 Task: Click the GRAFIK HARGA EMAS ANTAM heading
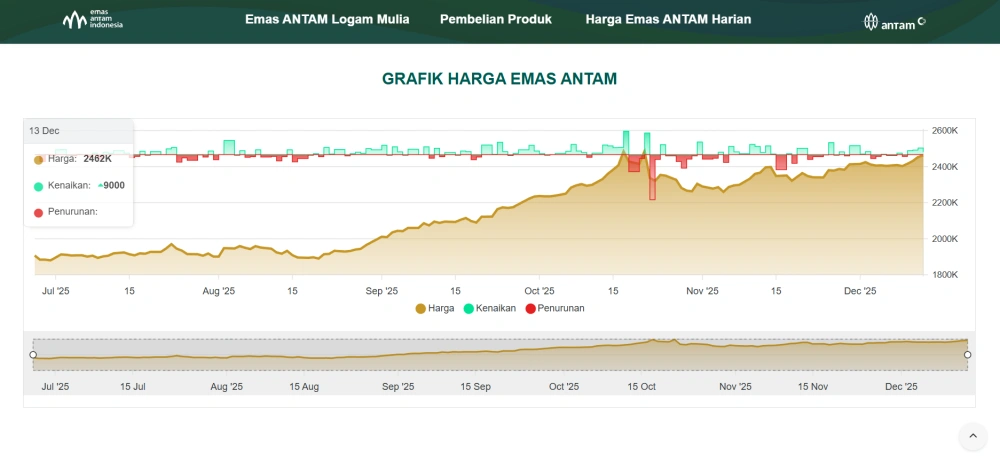pyautogui.click(x=499, y=79)
